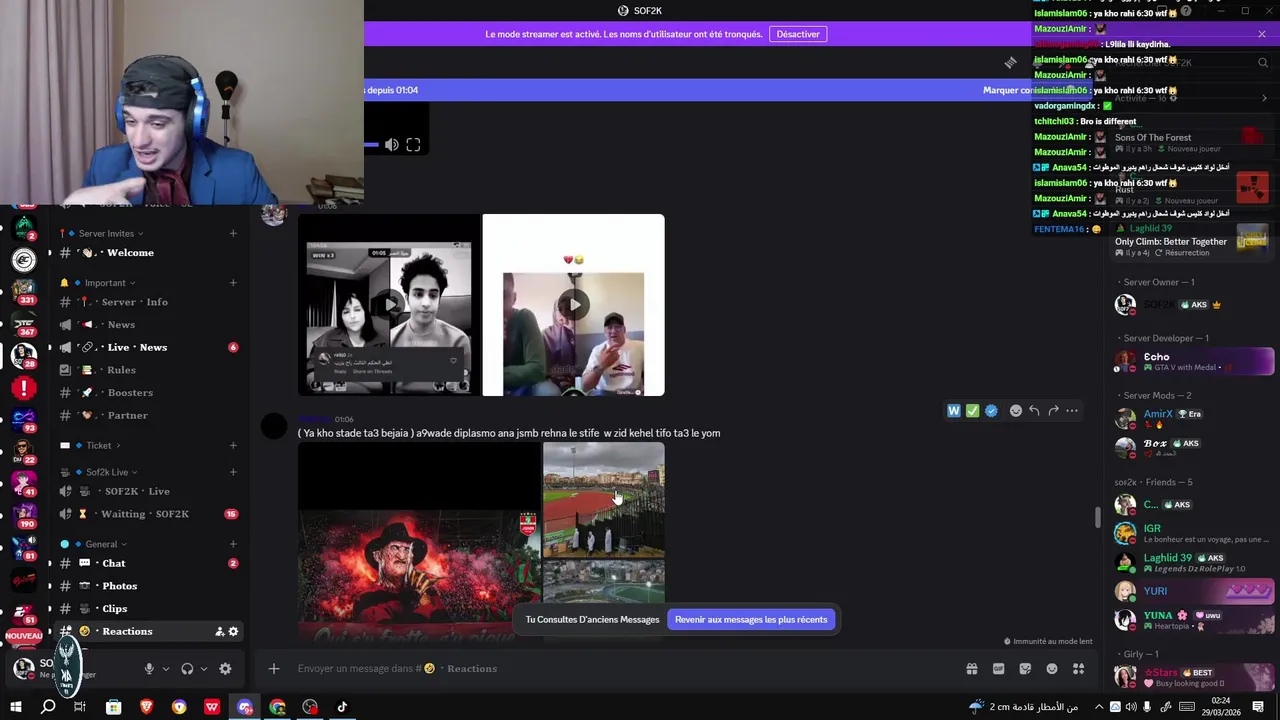
Task: React with blue verified badge emoji
Action: 991,411
